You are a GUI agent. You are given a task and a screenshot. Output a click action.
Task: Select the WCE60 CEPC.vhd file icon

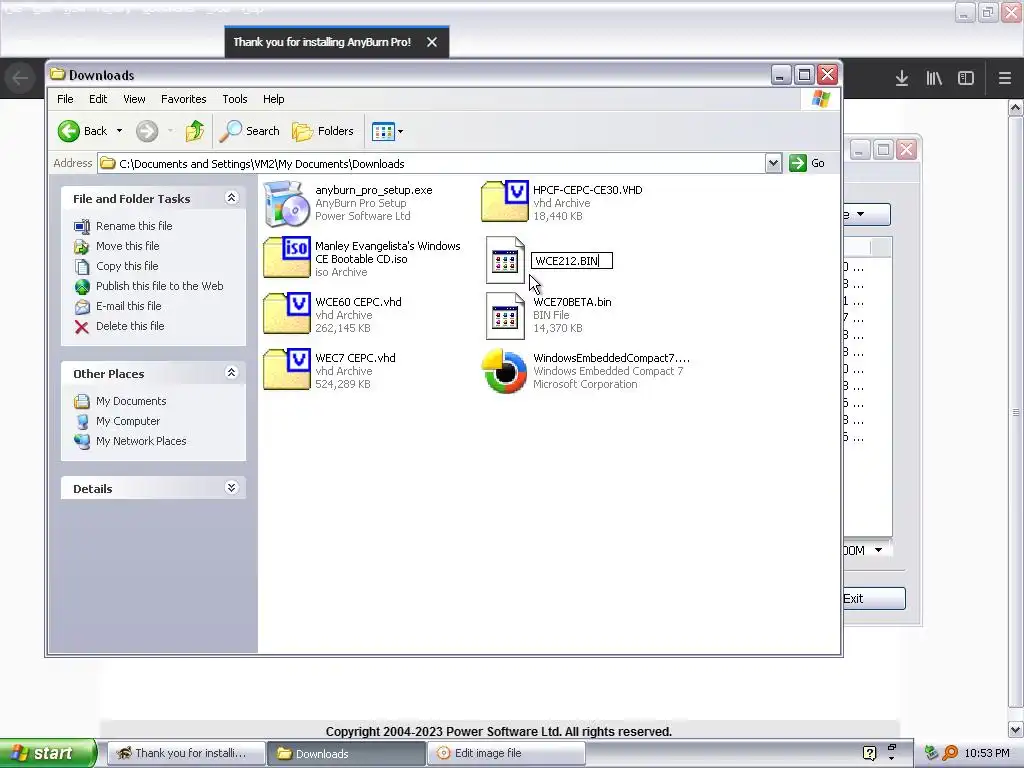tap(286, 313)
